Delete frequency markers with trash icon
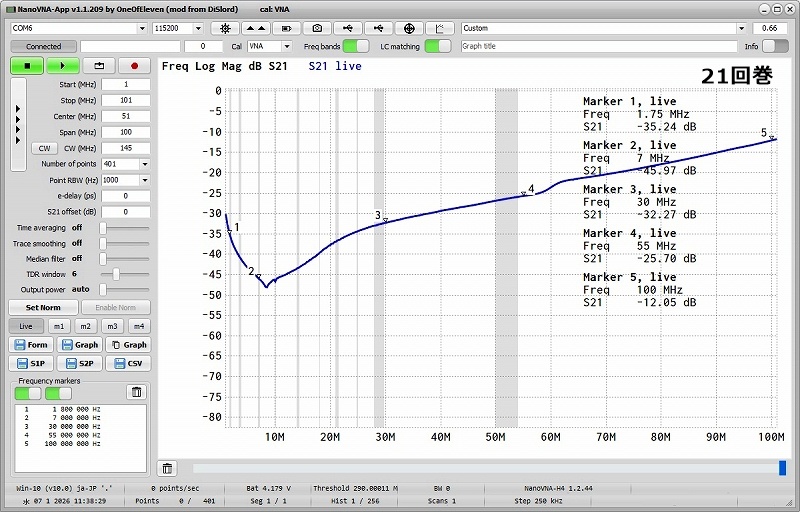Viewport: 800px width, 512px height. [137, 392]
